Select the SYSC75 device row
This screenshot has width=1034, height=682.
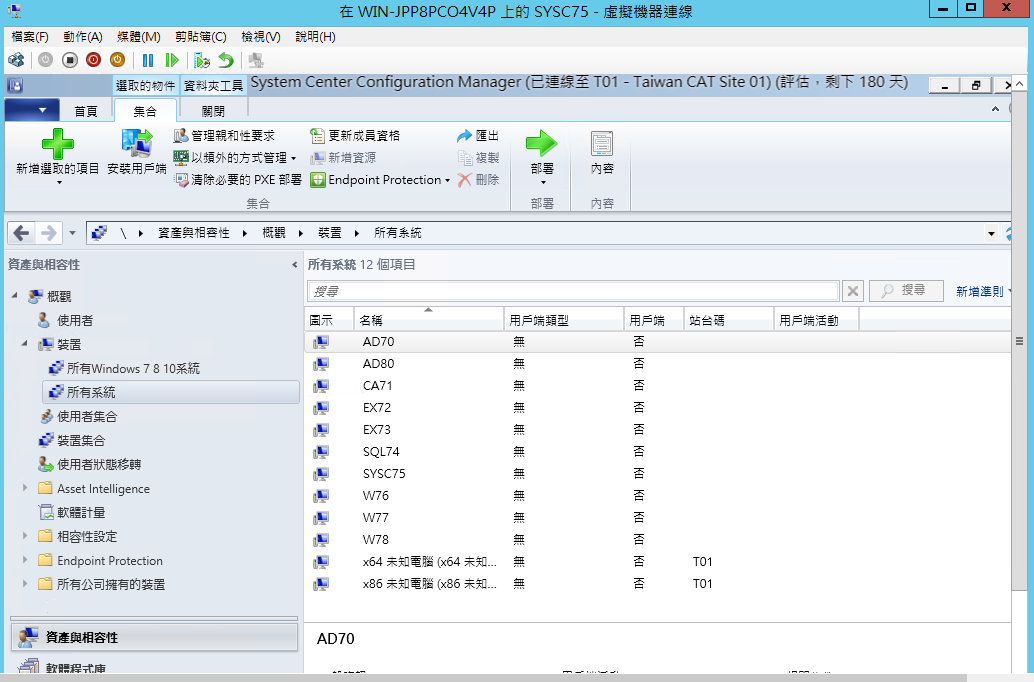657,474
